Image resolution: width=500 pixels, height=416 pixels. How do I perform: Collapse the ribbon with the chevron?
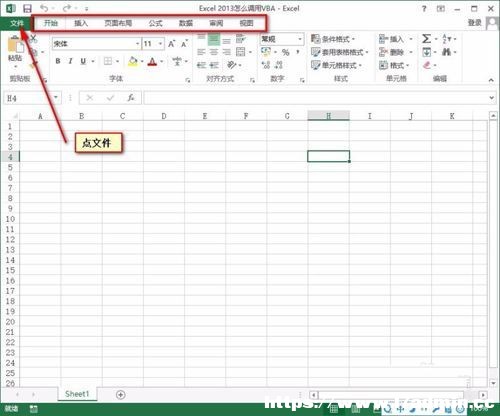click(491, 80)
